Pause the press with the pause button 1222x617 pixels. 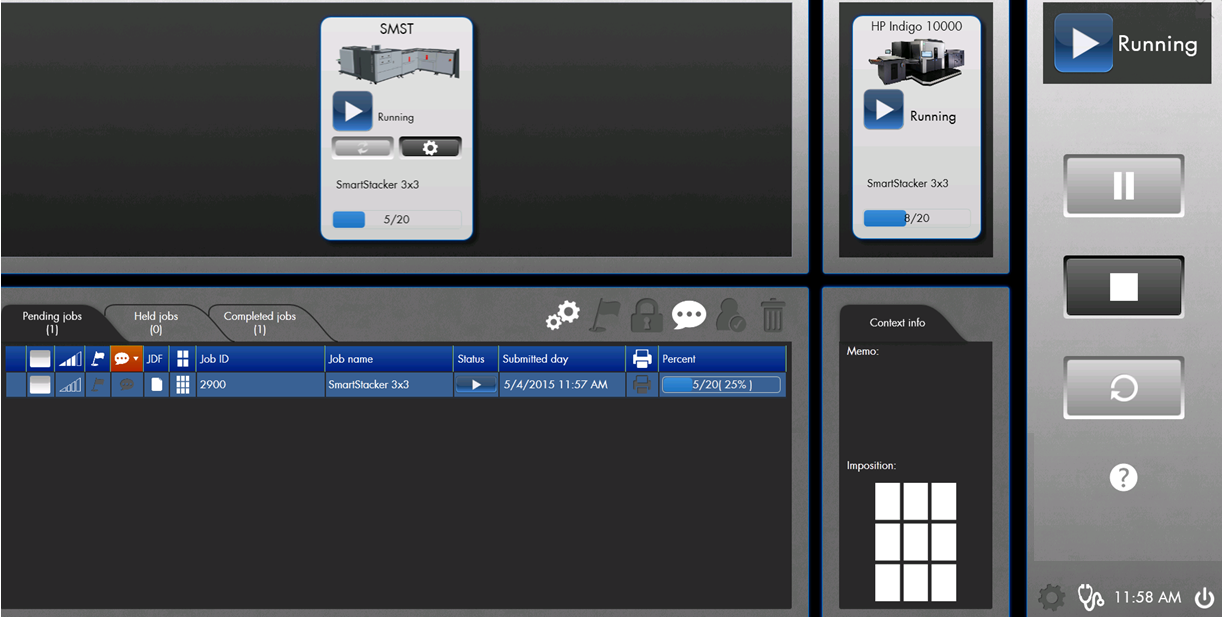1123,185
